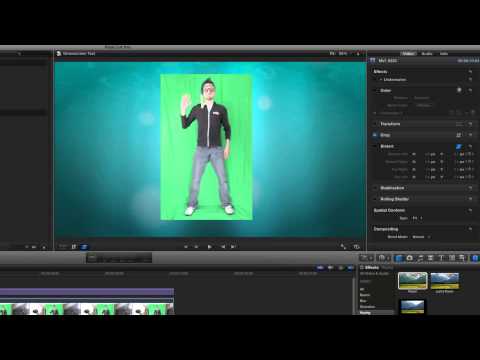Image resolution: width=480 pixels, height=360 pixels.
Task: Open the Blend Mode dropdown under Compositing
Action: (x=421, y=237)
